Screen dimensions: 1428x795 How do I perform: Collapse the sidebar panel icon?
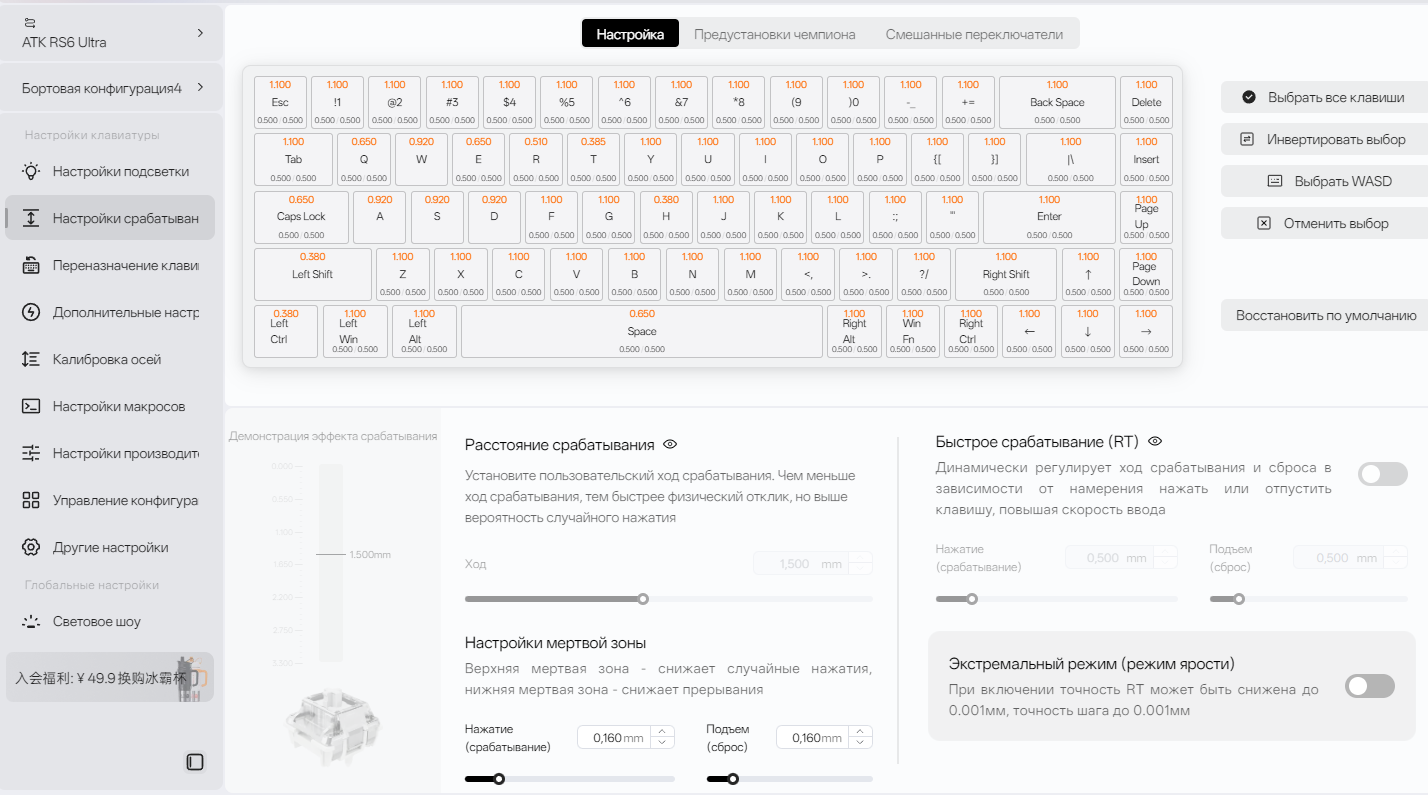[x=195, y=762]
